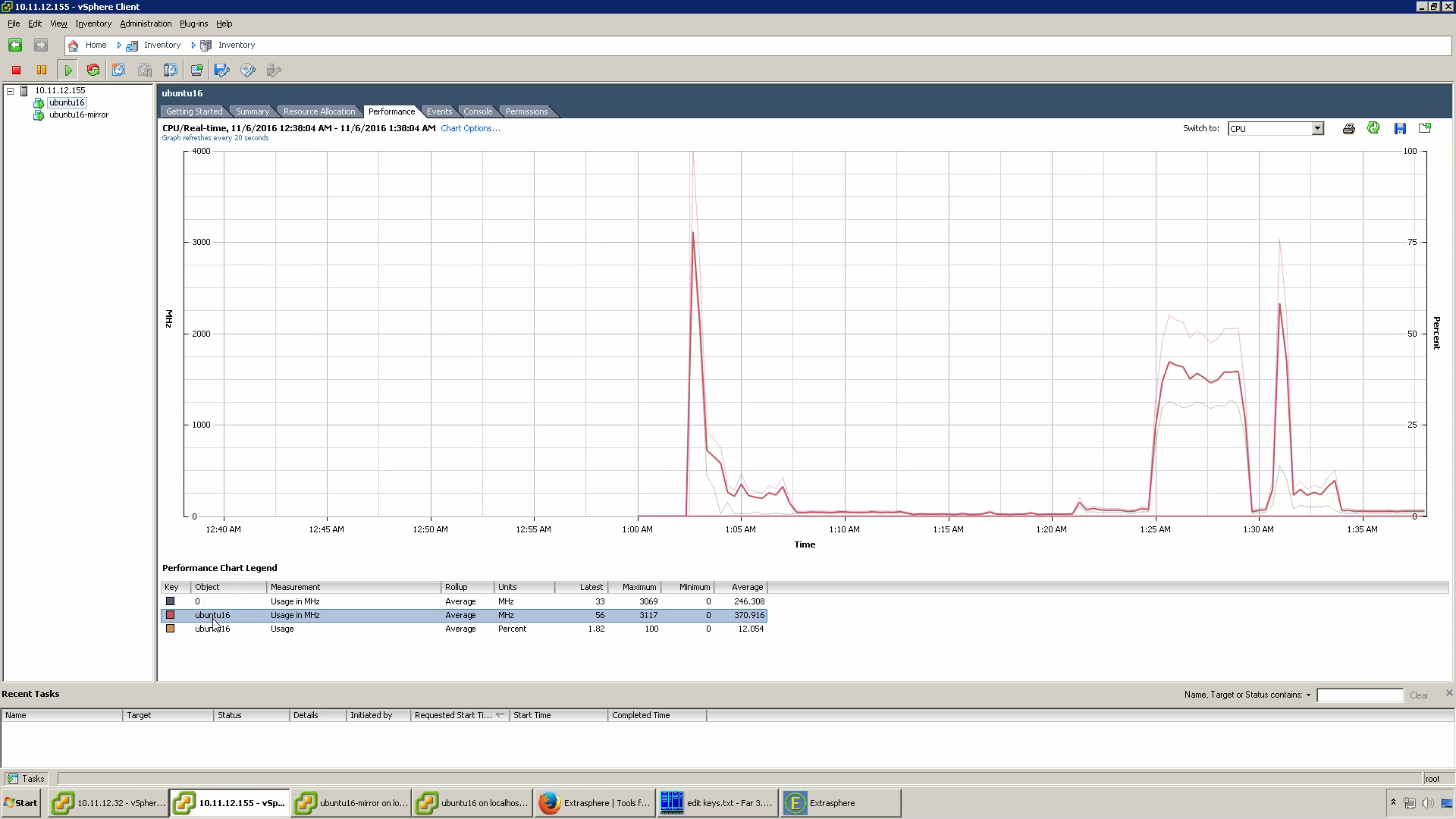Screen dimensions: 1456x819
Task: Pop up the chart in a new window
Action: pyautogui.click(x=1425, y=128)
